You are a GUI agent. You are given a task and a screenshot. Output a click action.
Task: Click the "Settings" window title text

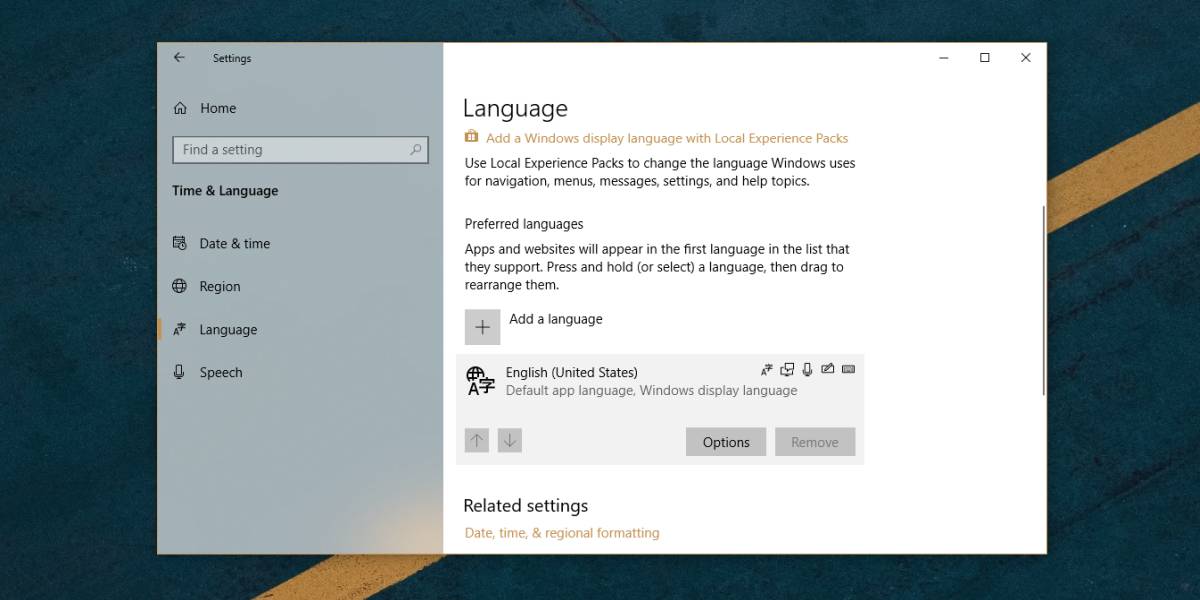click(x=232, y=58)
